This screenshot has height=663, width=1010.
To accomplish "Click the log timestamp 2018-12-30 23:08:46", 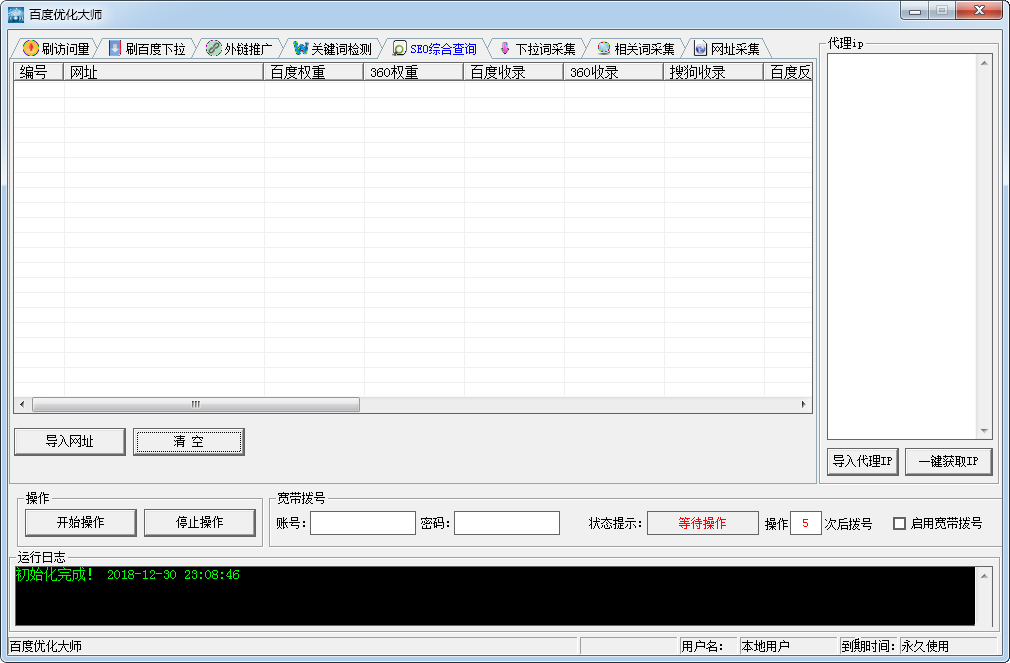I will (173, 575).
